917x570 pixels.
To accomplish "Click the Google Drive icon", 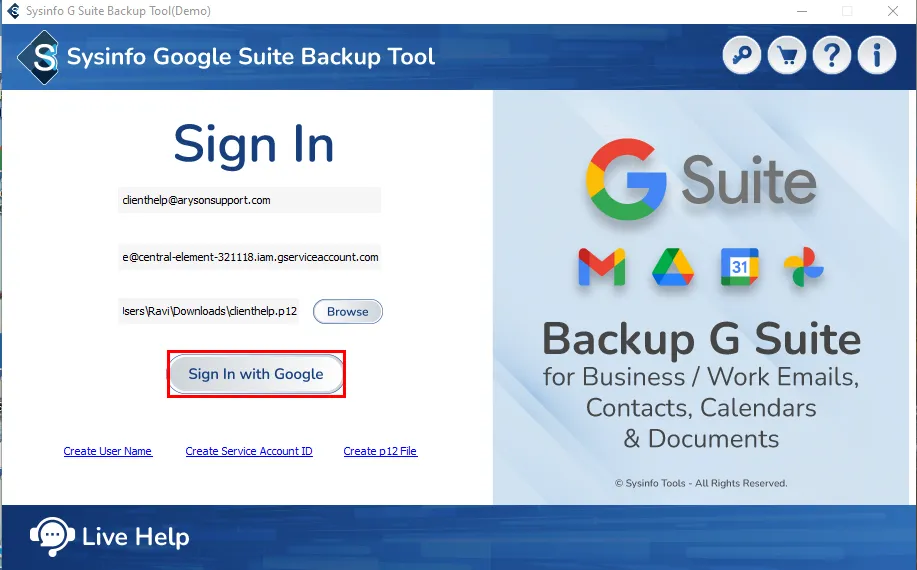I will [x=673, y=267].
